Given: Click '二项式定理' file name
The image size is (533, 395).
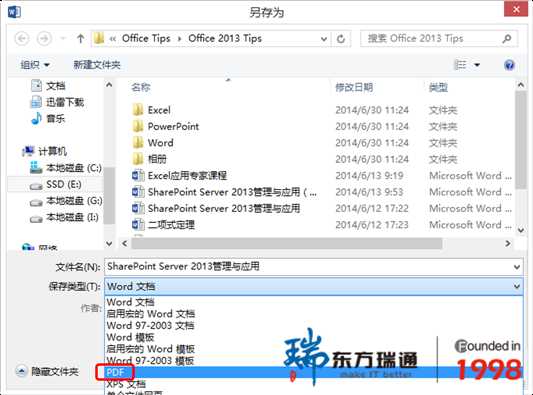Looking at the screenshot, I should pos(171,224).
